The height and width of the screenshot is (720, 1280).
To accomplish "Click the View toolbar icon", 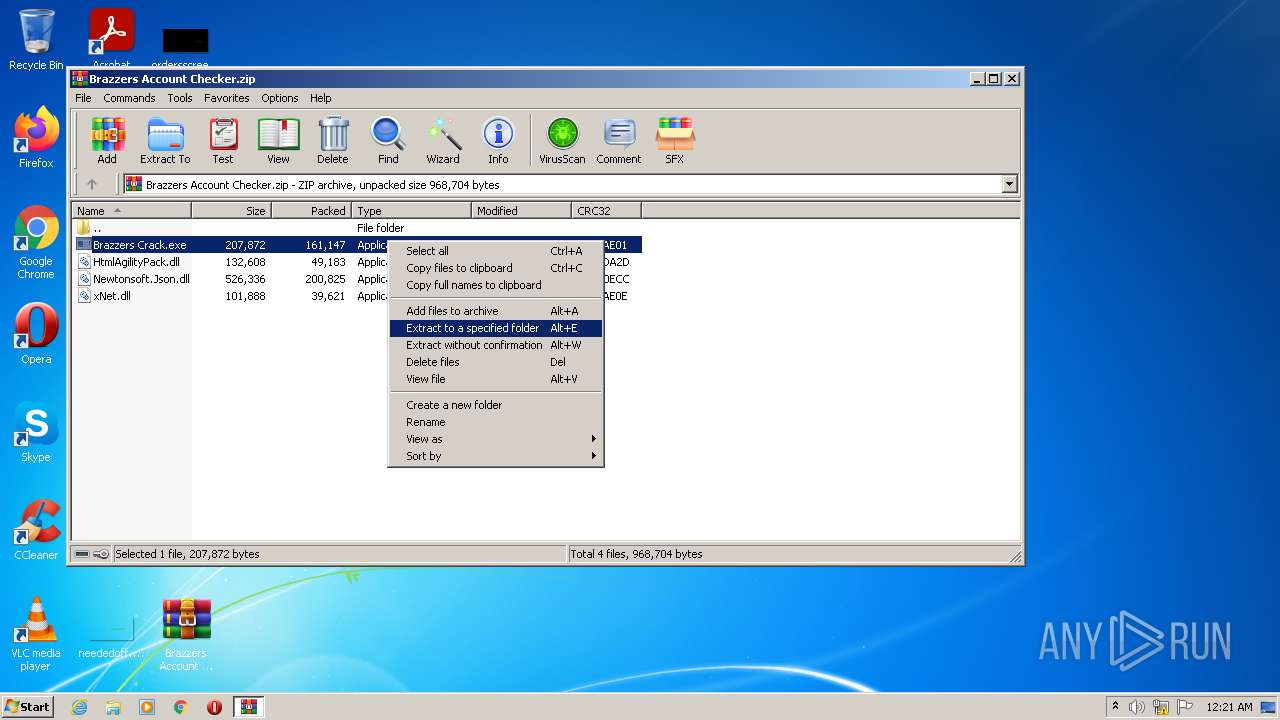I will point(278,141).
